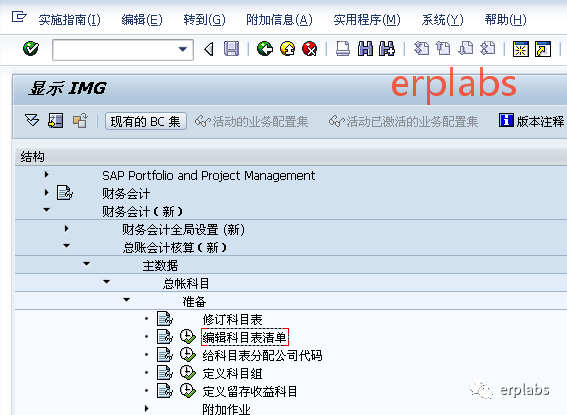Click the Save floppy disk icon
The height and width of the screenshot is (415, 567).
pyautogui.click(x=231, y=48)
